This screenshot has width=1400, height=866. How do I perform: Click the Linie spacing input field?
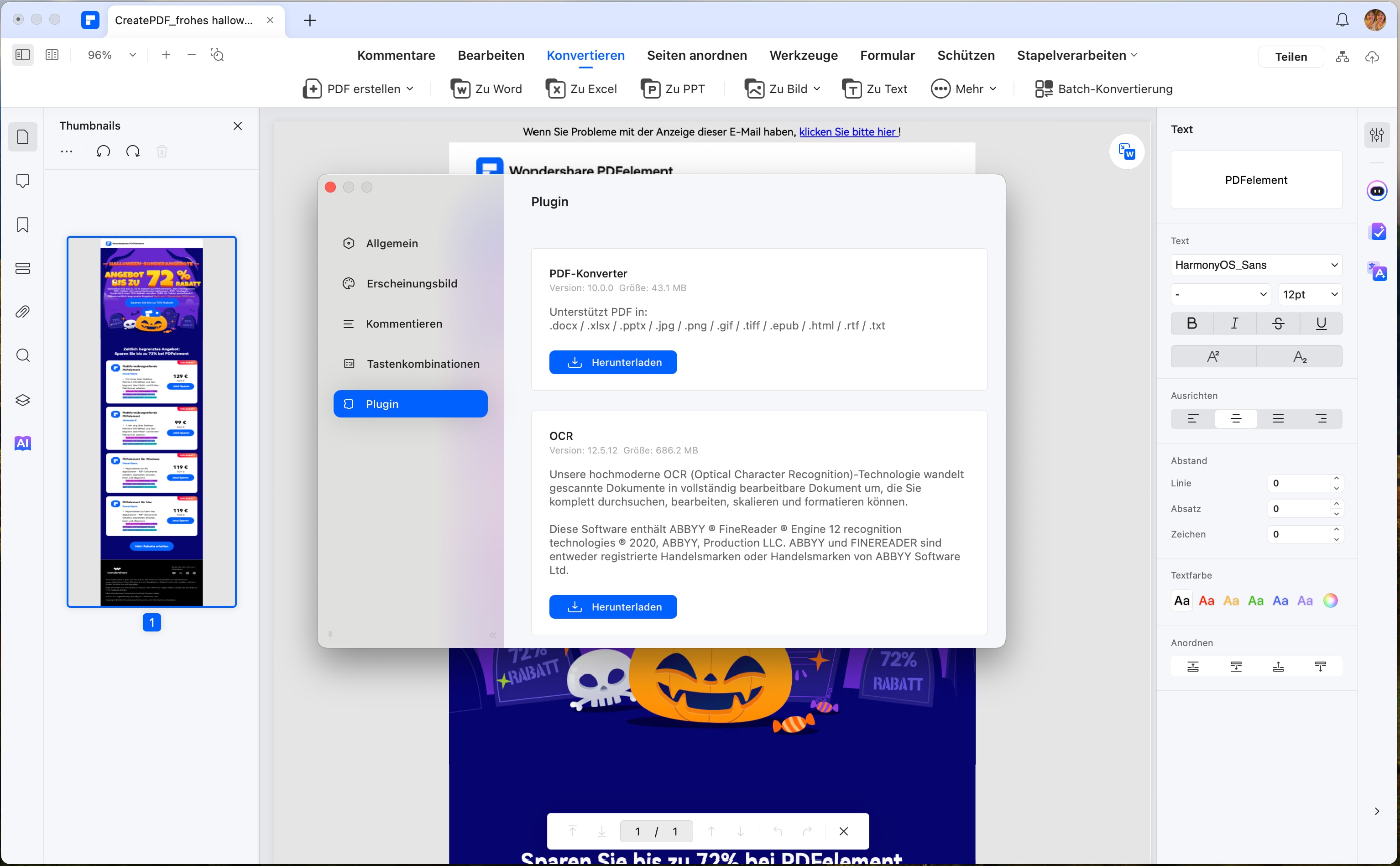[x=1299, y=483]
